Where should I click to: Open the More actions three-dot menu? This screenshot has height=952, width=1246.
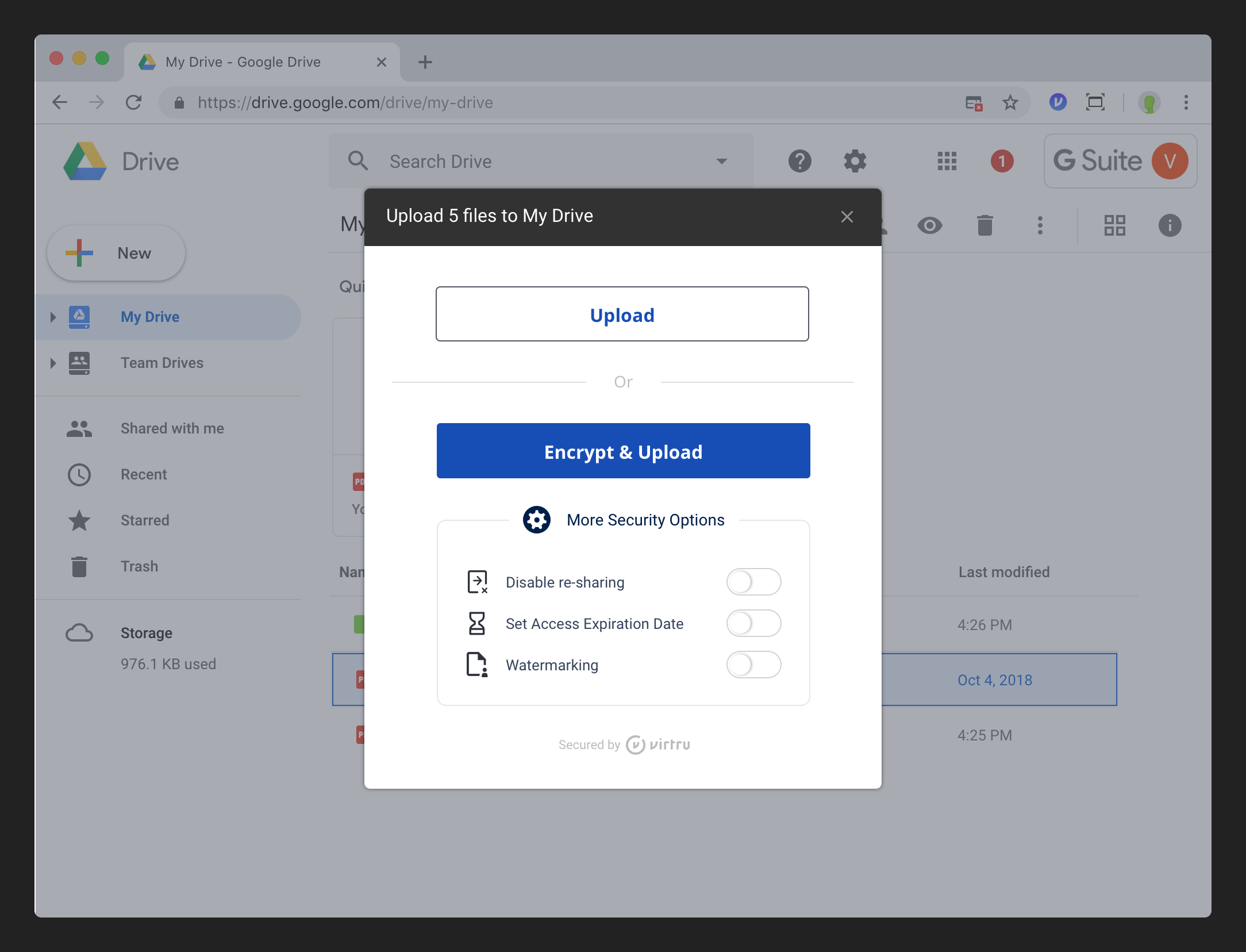pos(1040,225)
